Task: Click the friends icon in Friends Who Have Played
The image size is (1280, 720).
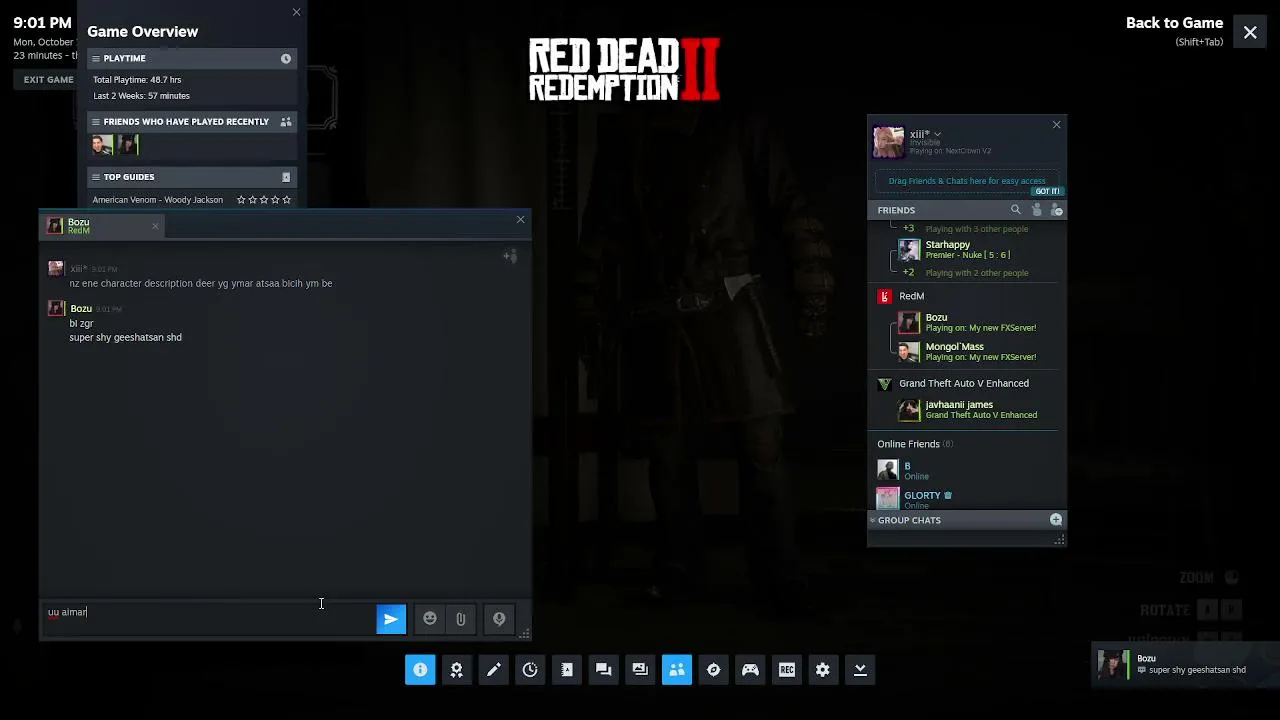Action: [x=286, y=122]
